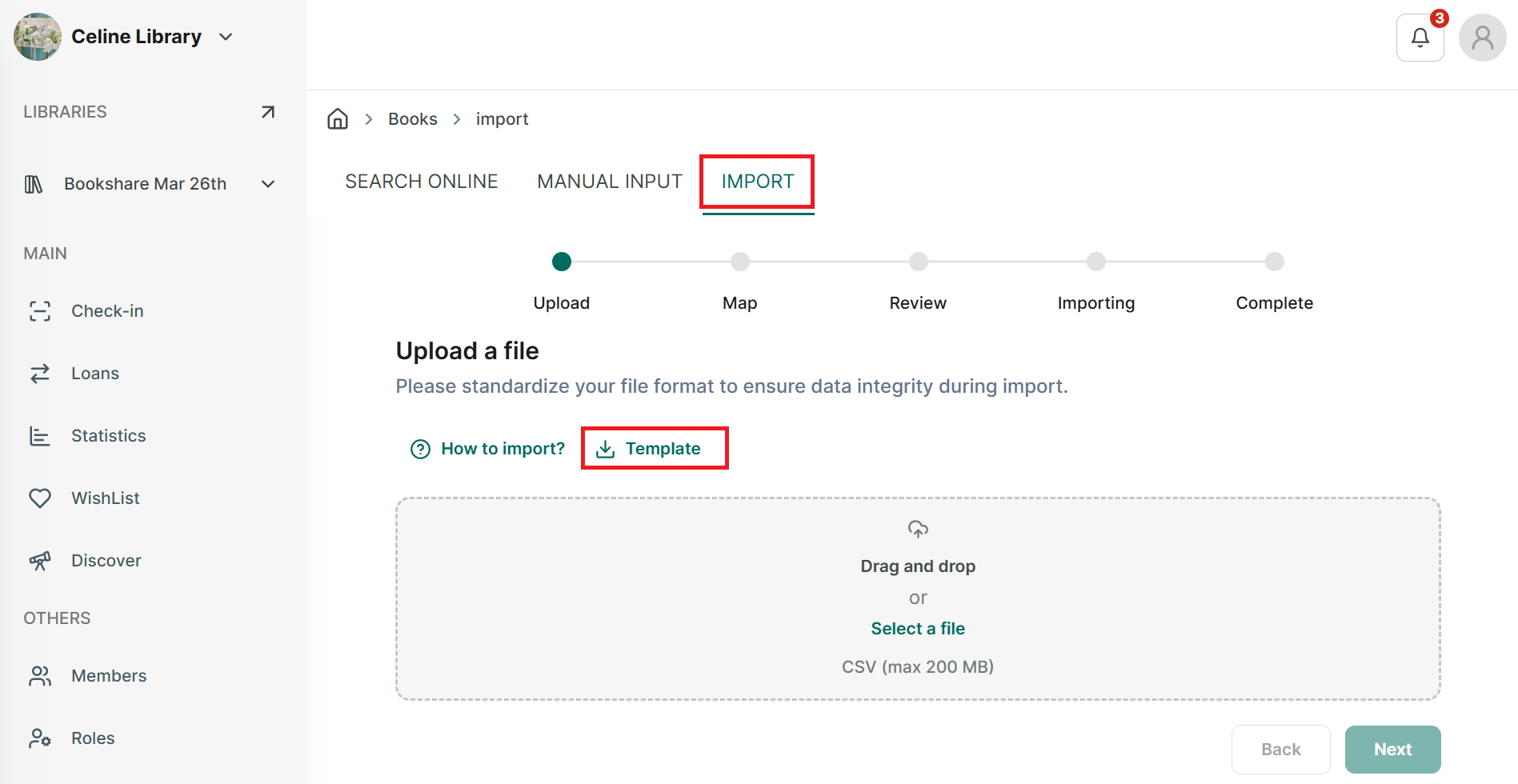The image size is (1518, 784).
Task: Select the Import tab
Action: click(x=758, y=182)
